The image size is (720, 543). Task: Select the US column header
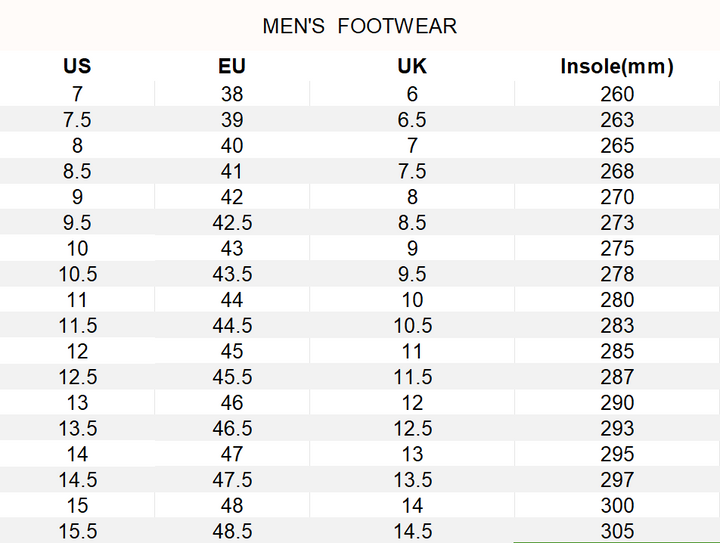[77, 67]
